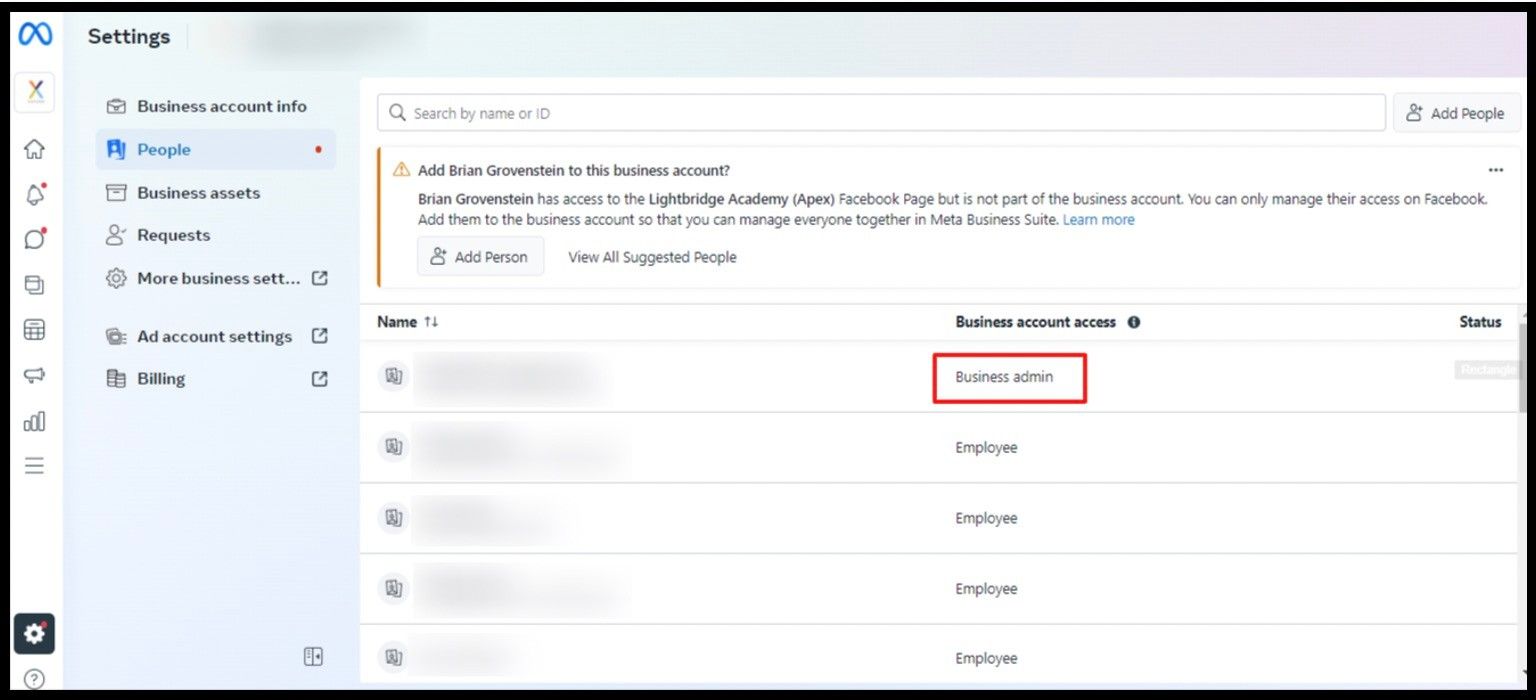Open Insights bar chart icon
1536x700 pixels.
pos(34,421)
